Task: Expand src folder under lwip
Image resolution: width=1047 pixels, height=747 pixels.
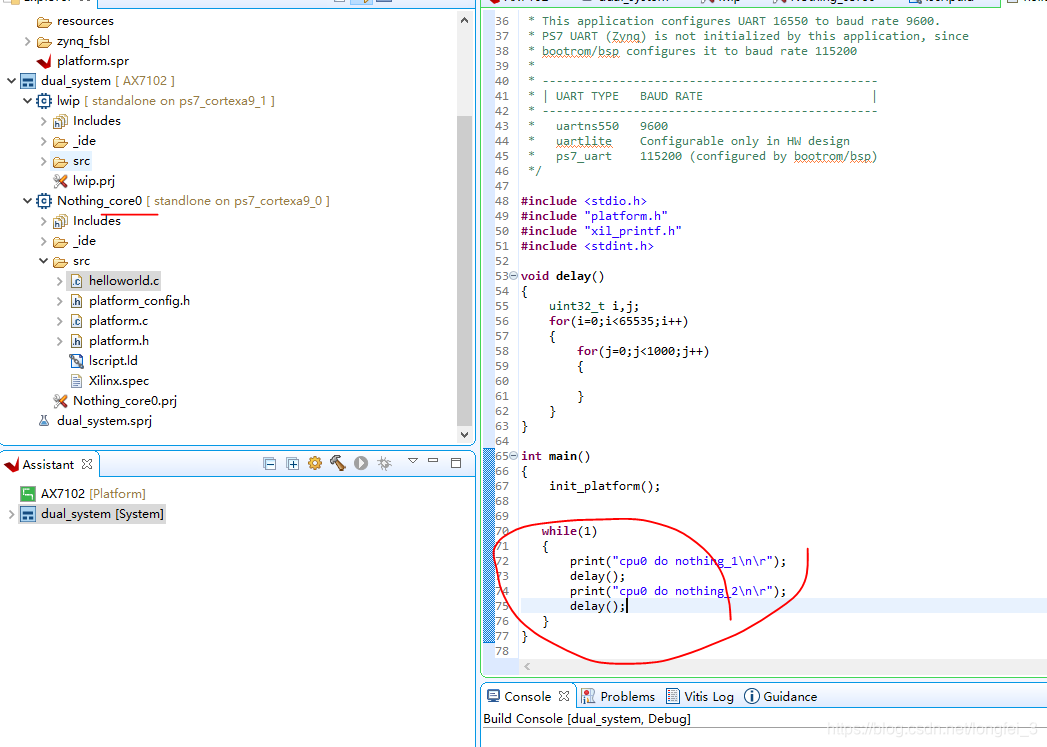Action: [43, 162]
